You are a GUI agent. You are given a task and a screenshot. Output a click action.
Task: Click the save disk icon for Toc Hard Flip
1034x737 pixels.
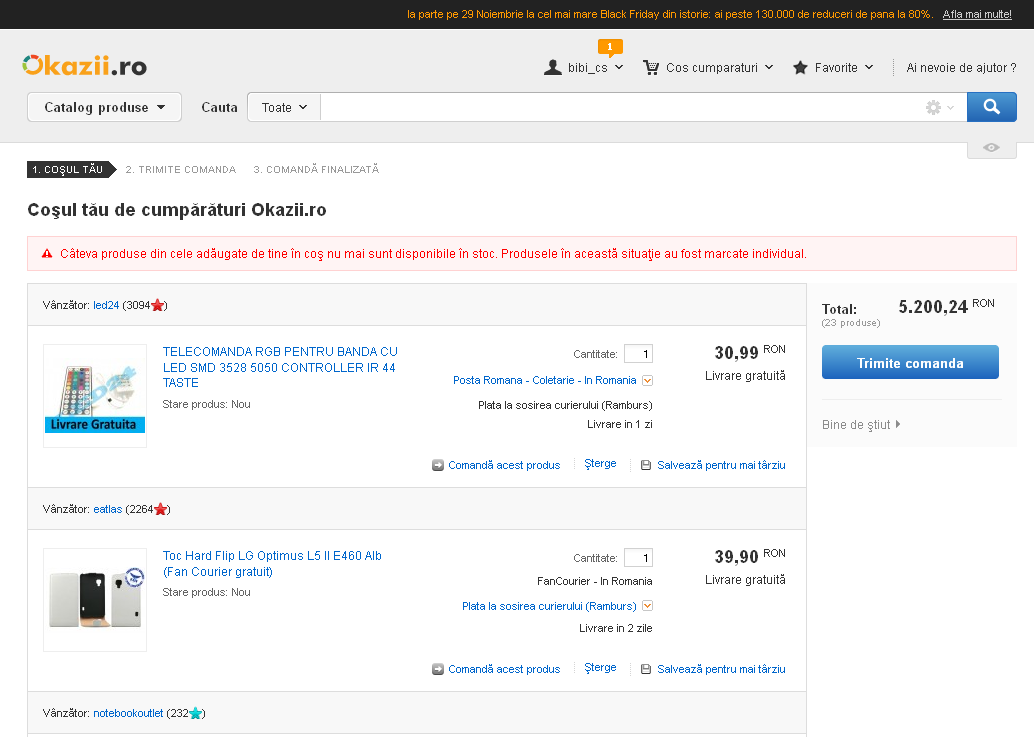pos(646,669)
